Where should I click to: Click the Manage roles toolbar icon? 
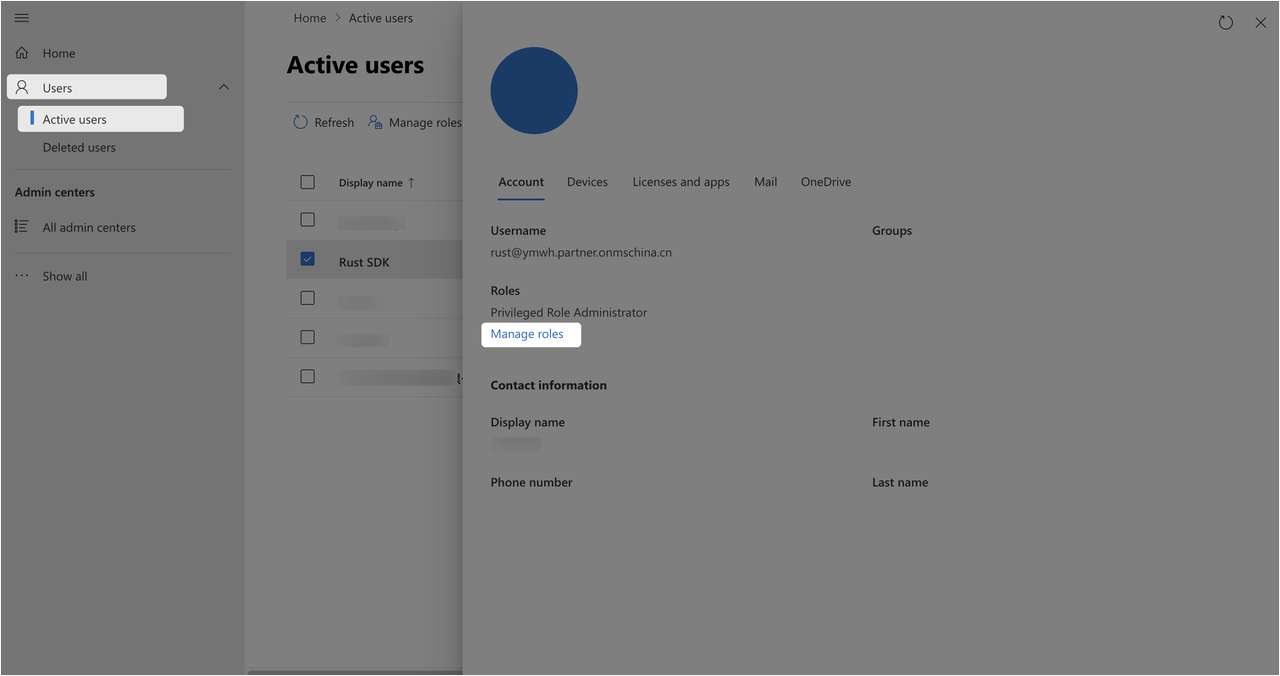click(374, 121)
